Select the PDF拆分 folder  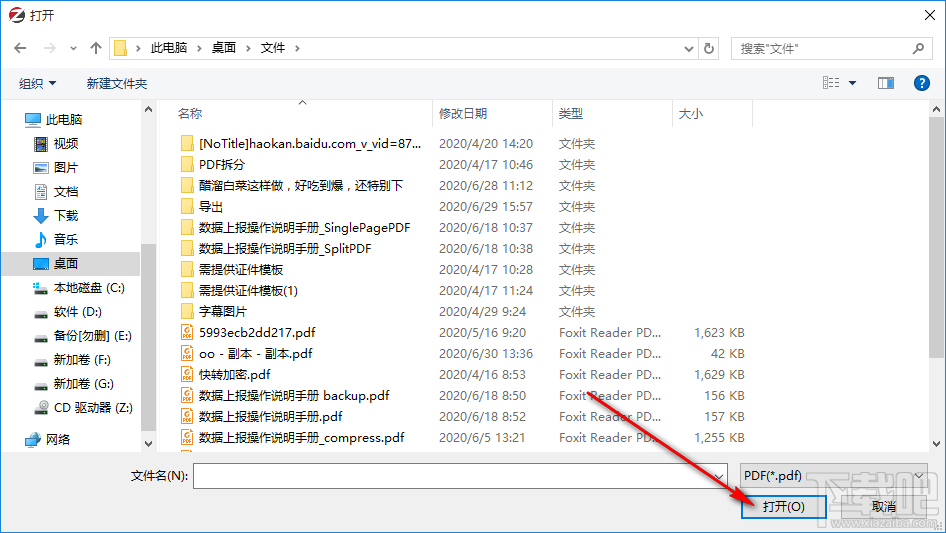(x=222, y=165)
